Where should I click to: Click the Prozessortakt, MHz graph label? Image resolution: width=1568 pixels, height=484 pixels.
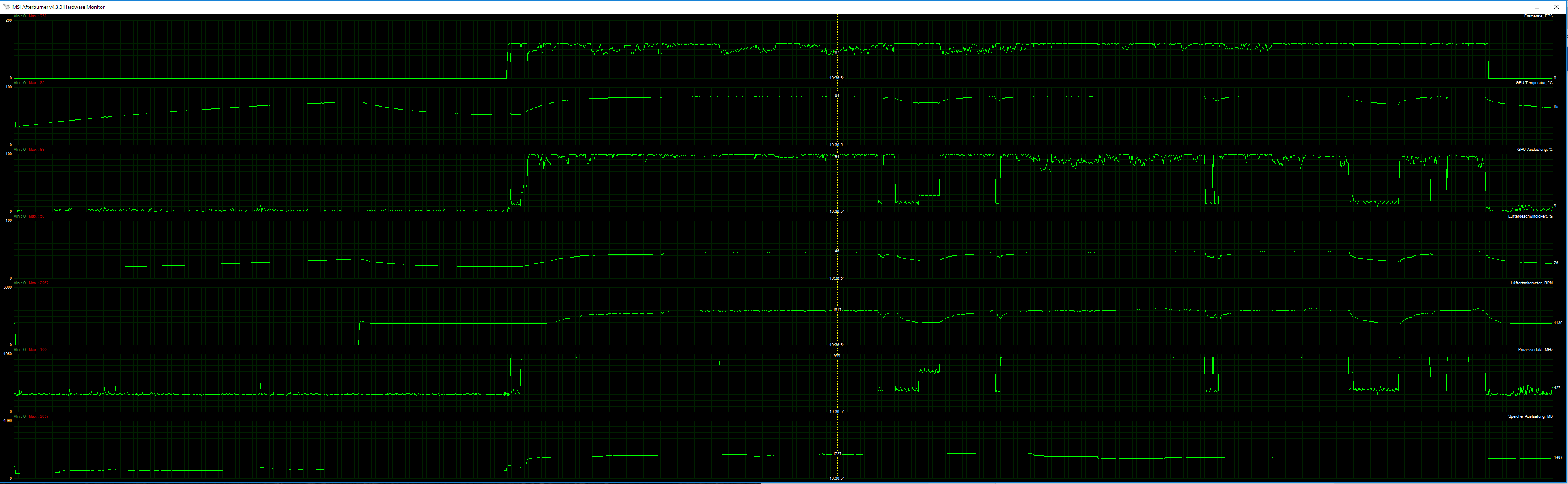[x=1535, y=350]
